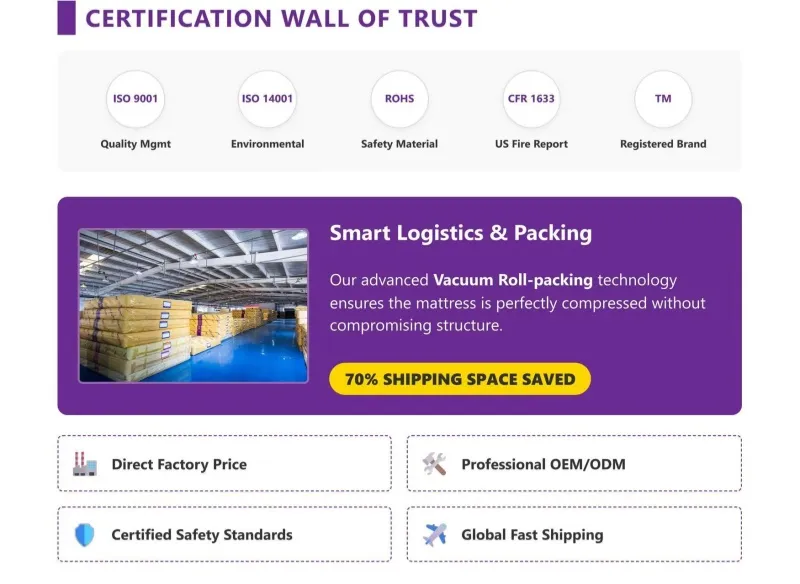Click the ISO 9001 certification badge
This screenshot has height=584, width=800.
pyautogui.click(x=135, y=99)
